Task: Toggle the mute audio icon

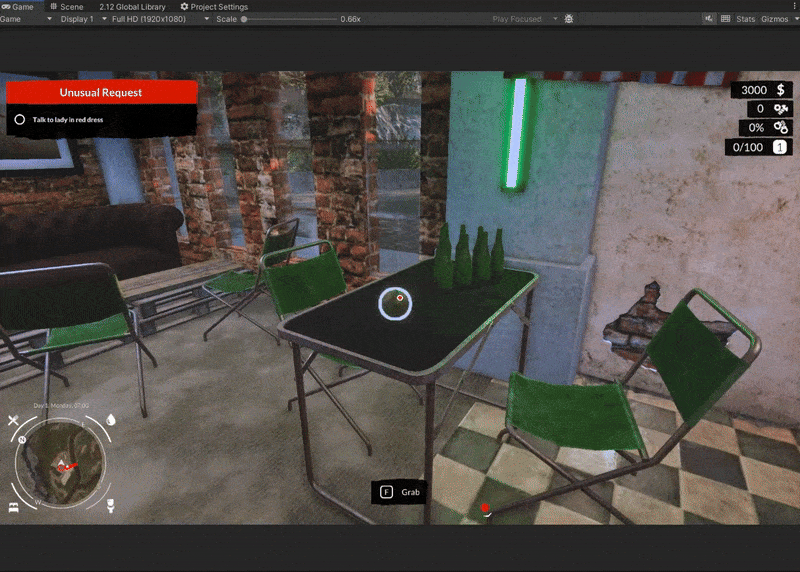Action: click(x=710, y=19)
